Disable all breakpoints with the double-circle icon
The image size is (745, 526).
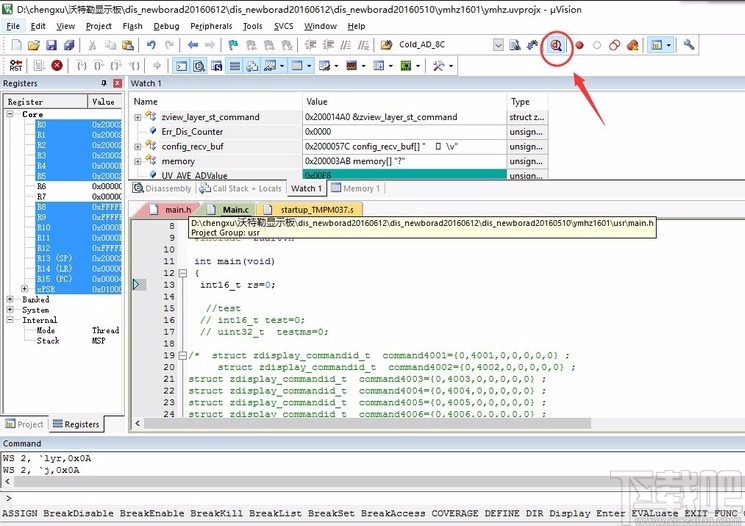[614, 45]
